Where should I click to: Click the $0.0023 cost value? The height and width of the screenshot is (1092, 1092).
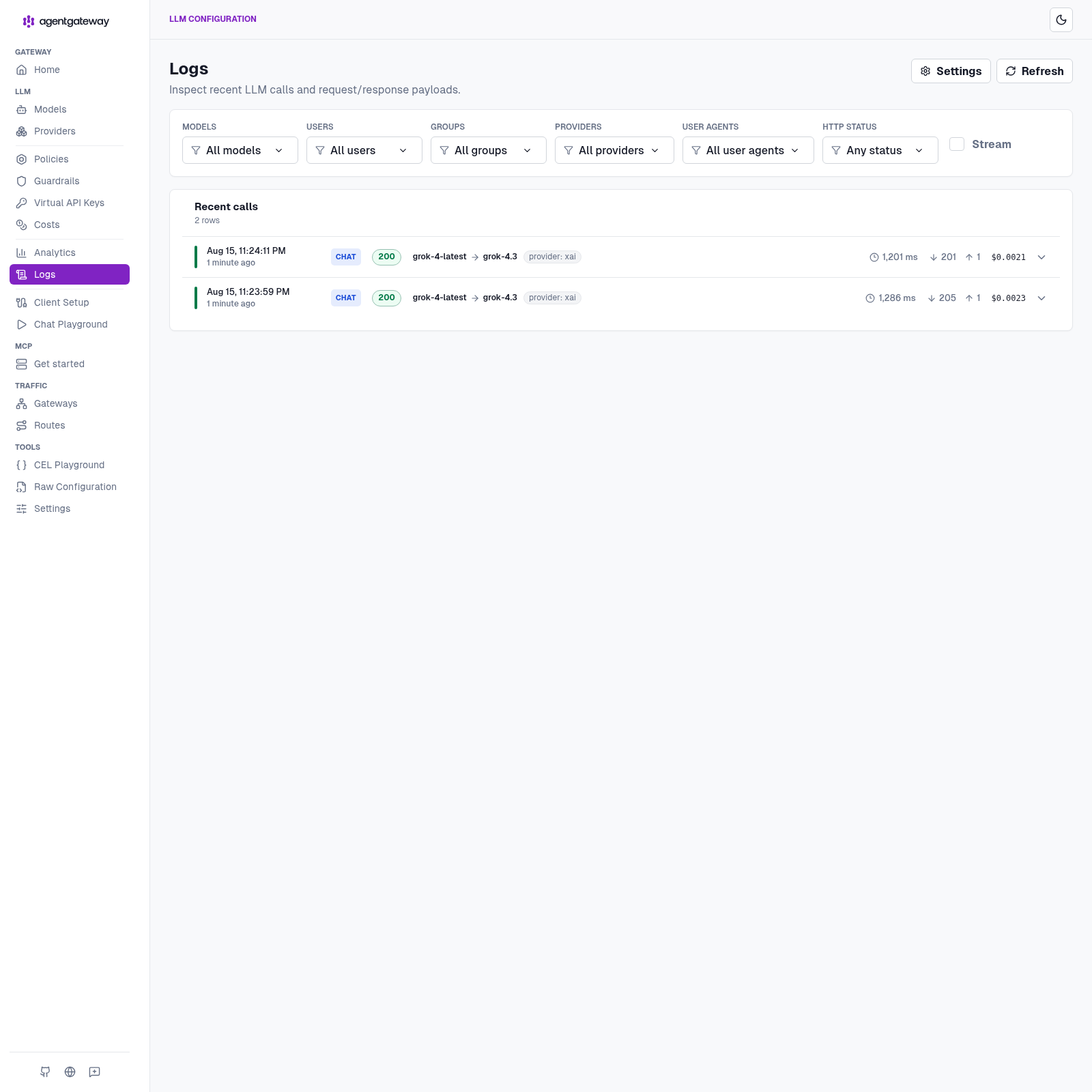[1009, 298]
